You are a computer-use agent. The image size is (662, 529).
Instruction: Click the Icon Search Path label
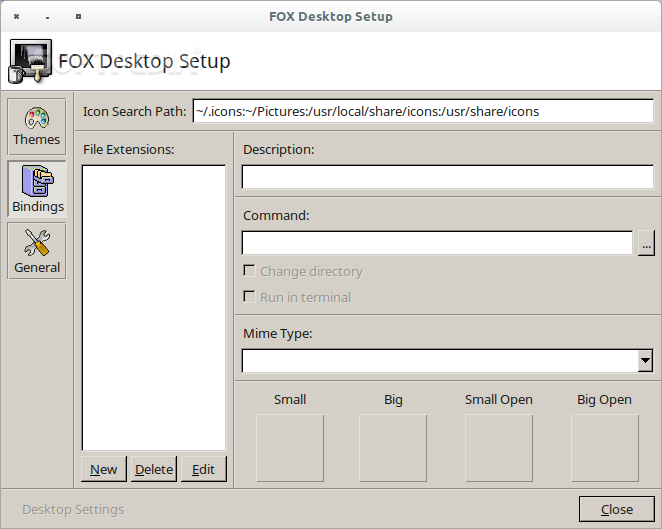point(135,111)
